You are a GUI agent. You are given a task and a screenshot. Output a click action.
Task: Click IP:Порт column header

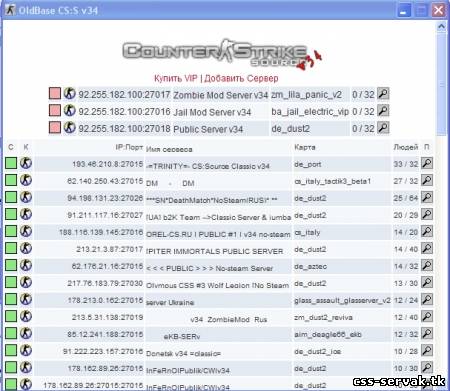click(x=129, y=147)
